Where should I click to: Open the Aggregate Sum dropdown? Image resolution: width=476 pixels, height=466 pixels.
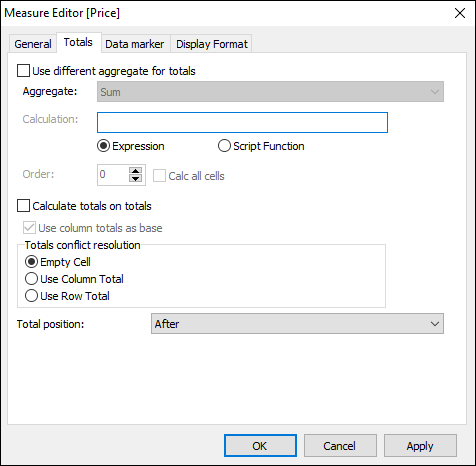coord(270,92)
